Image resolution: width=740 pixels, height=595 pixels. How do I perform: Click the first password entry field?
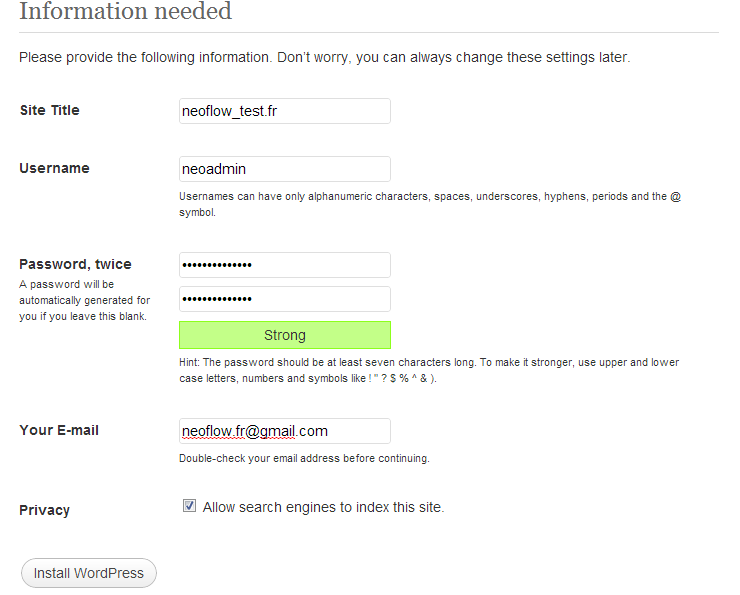284,265
